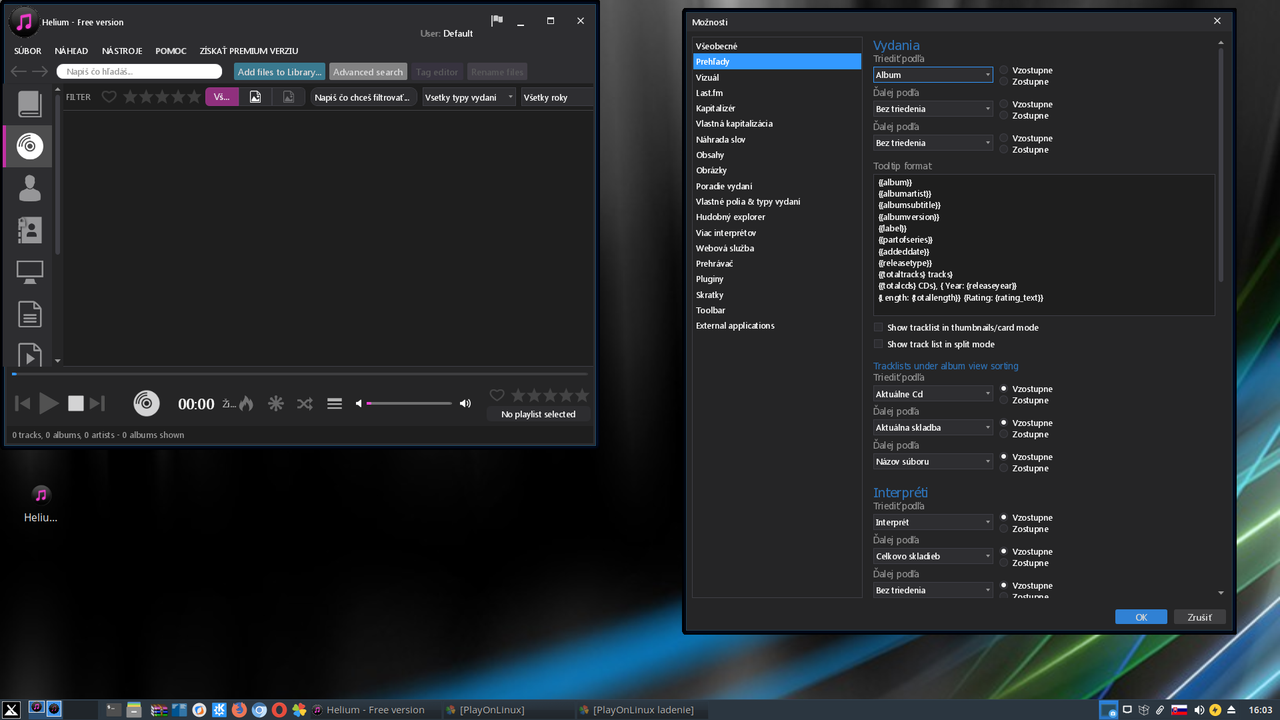Screen dimensions: 1280x720
Task: Open the Library book icon in Helium sidebar
Action: coord(30,104)
